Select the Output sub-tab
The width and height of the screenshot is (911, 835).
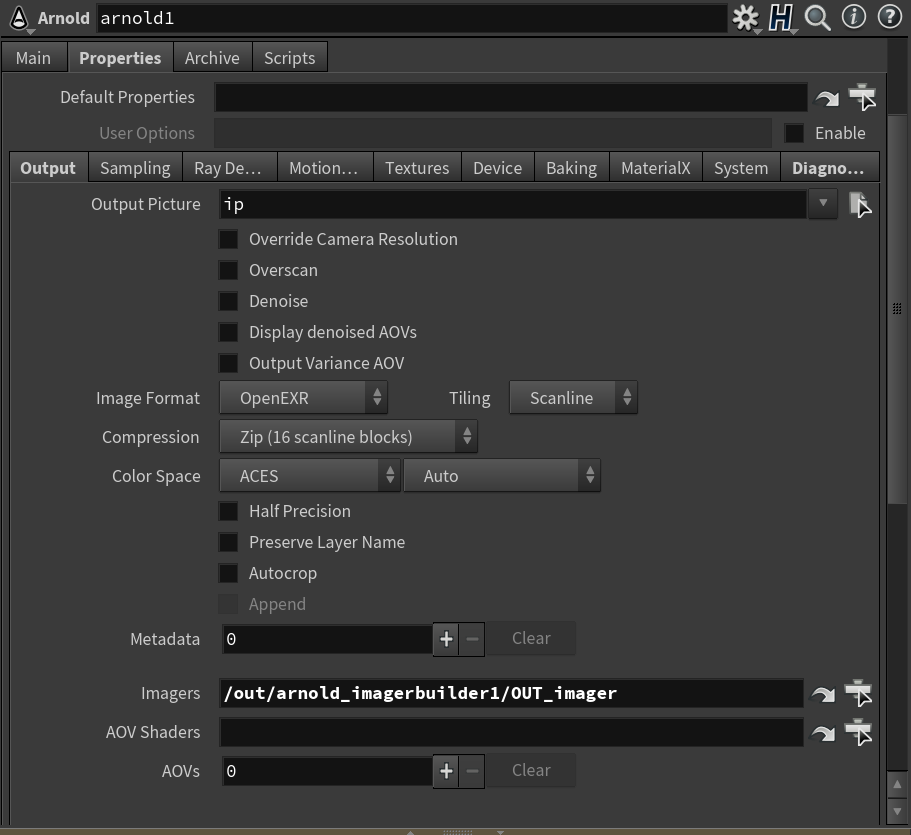point(48,168)
